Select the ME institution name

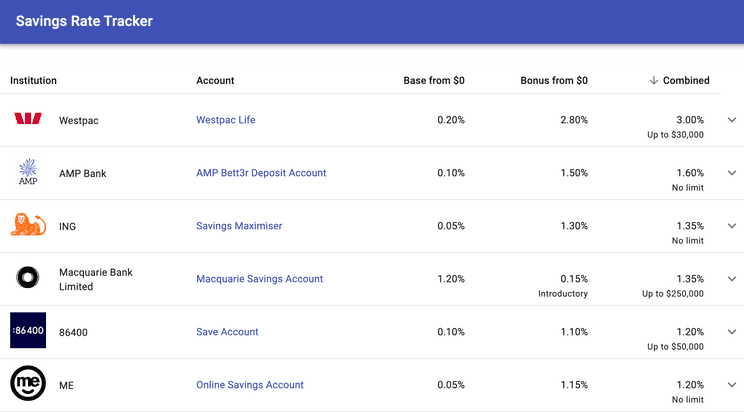66,385
